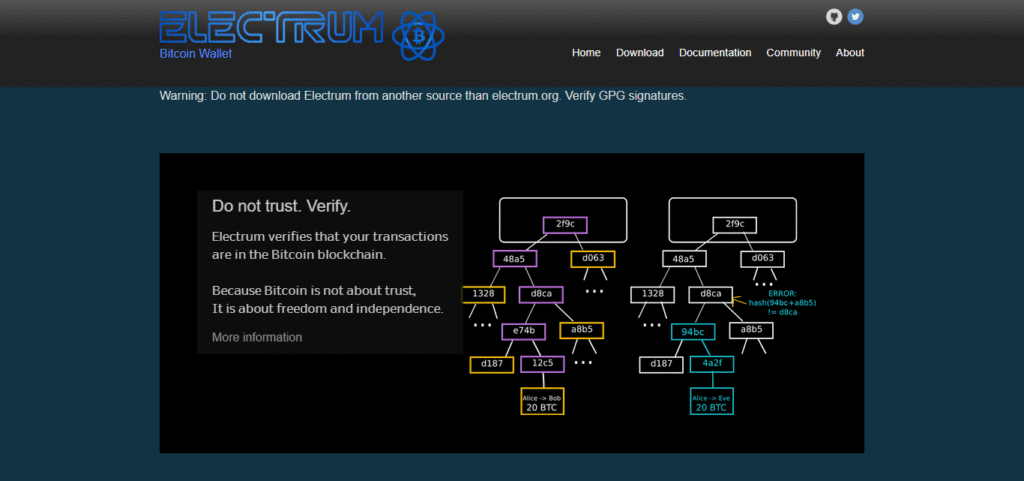Click the Bitcoin Wallet subtitle text
Viewport: 1024px width, 481px height.
pos(195,54)
